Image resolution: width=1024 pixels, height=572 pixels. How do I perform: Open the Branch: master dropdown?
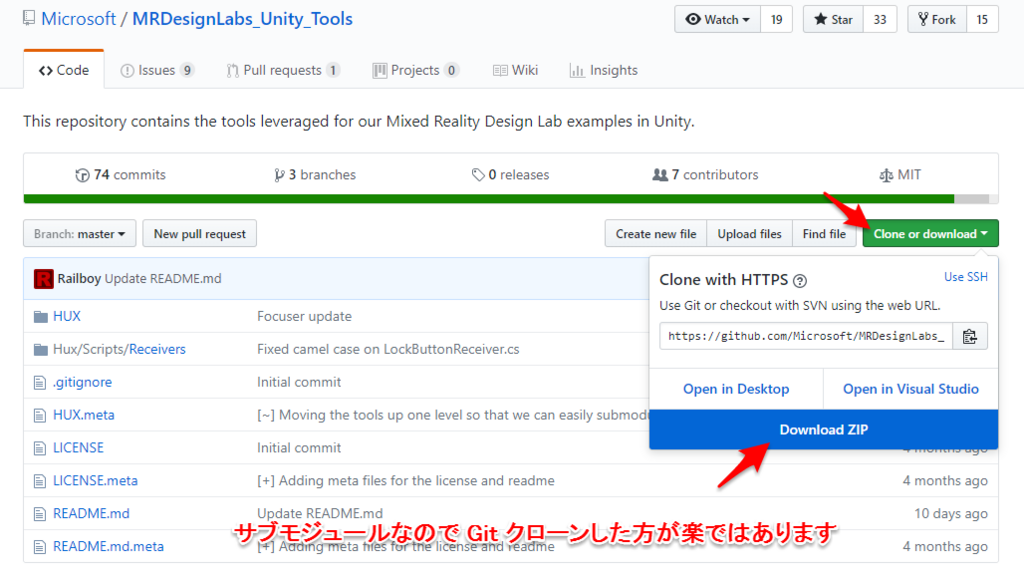80,234
